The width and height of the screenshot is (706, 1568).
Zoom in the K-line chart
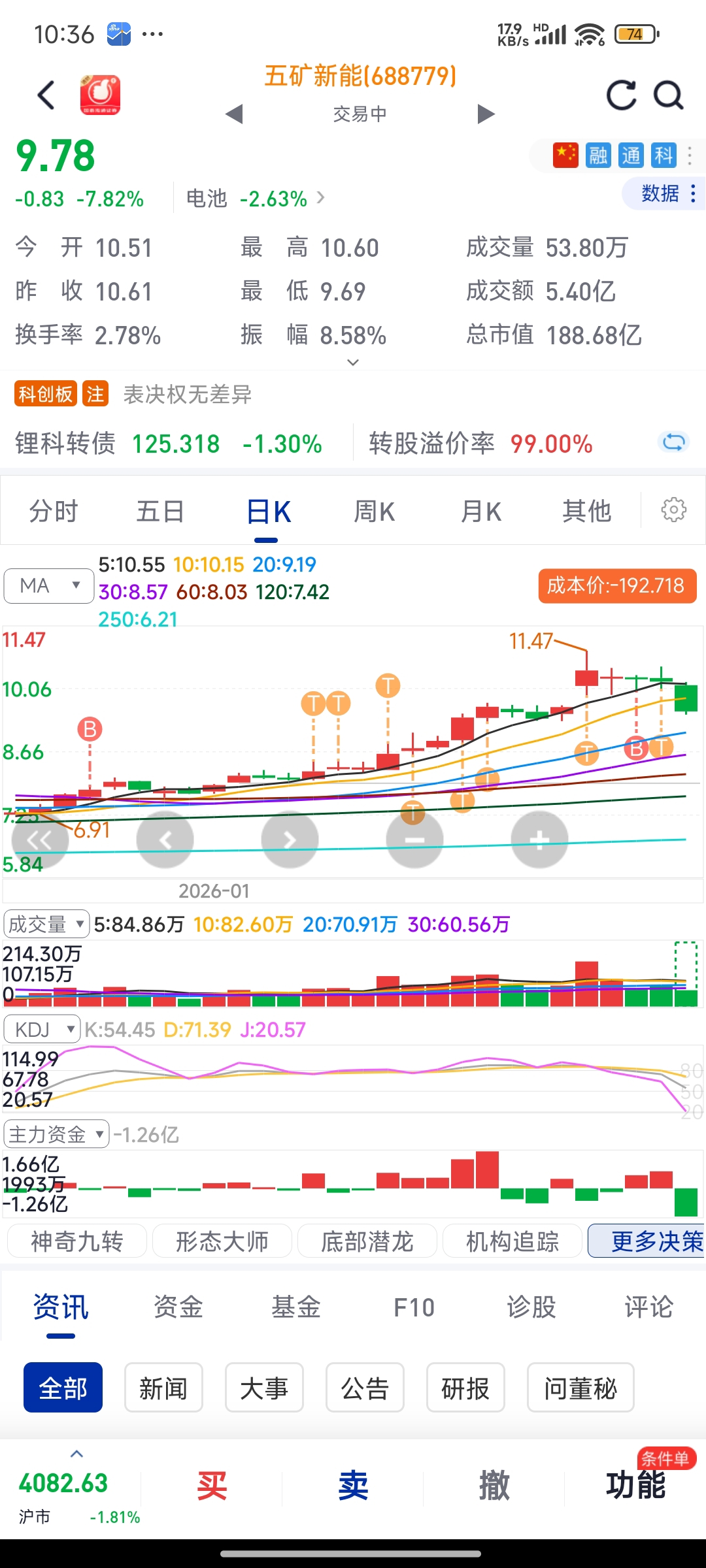539,840
